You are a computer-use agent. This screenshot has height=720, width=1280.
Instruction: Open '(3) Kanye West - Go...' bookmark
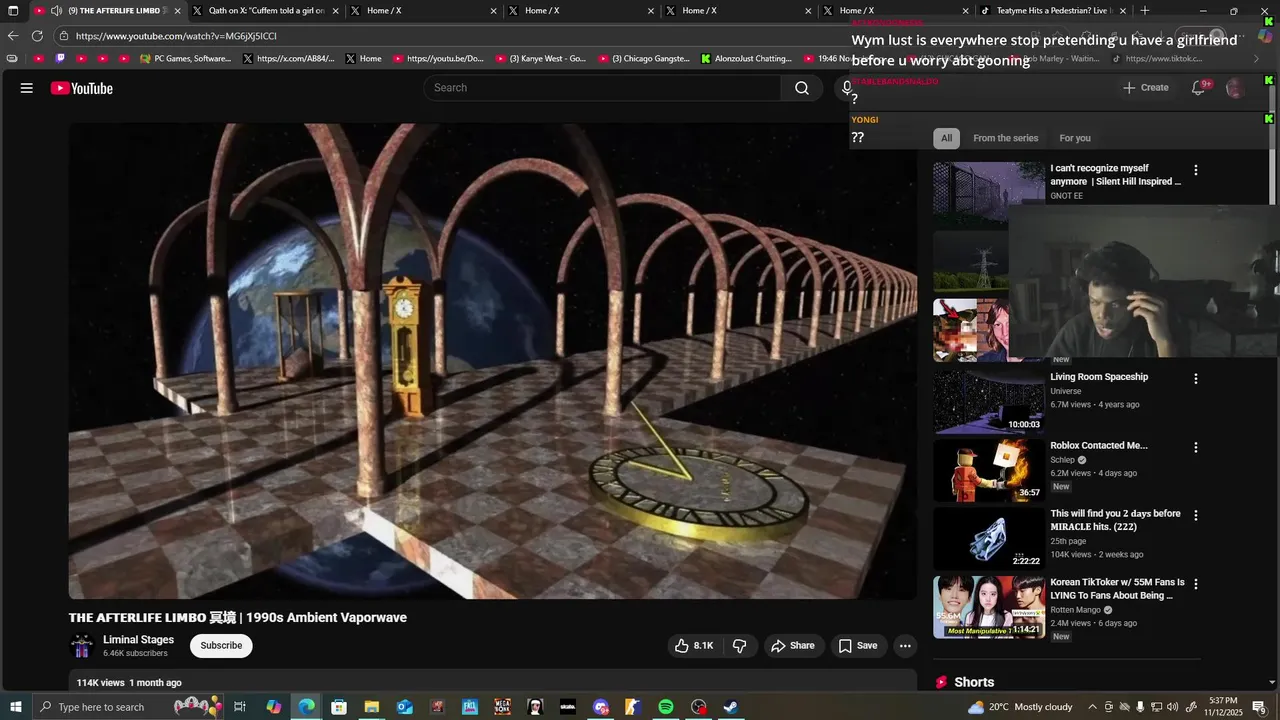point(540,59)
